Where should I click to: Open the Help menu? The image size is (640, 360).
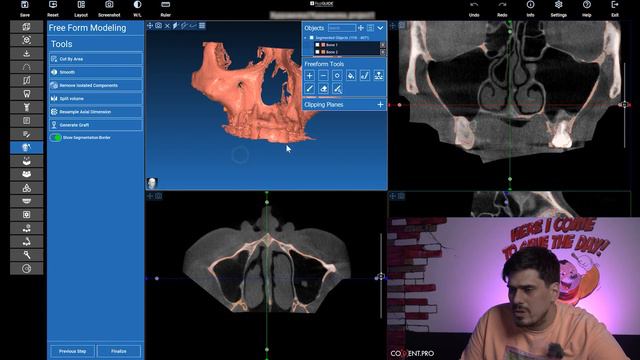coord(587,9)
